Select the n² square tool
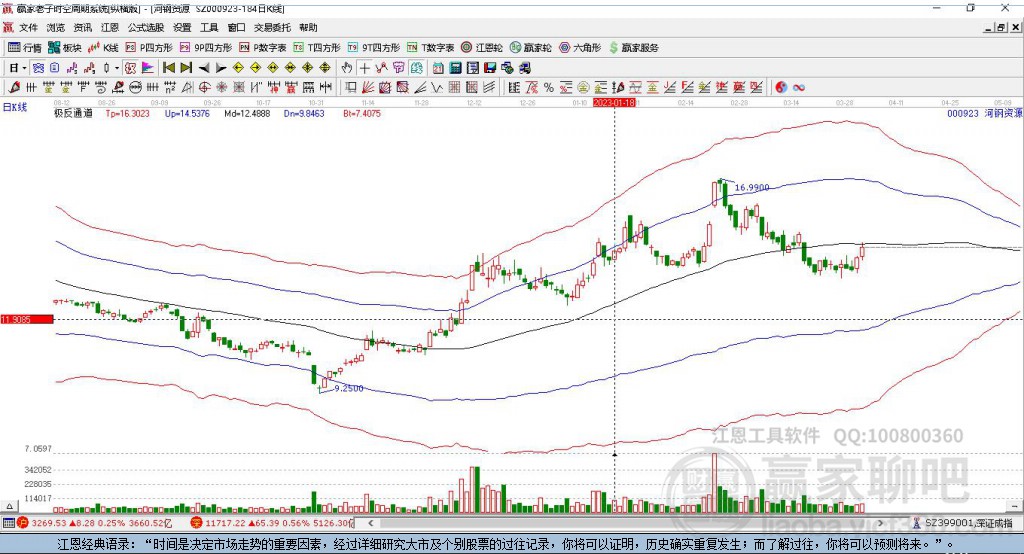Viewport: 1024px width, 554px height. coord(170,87)
